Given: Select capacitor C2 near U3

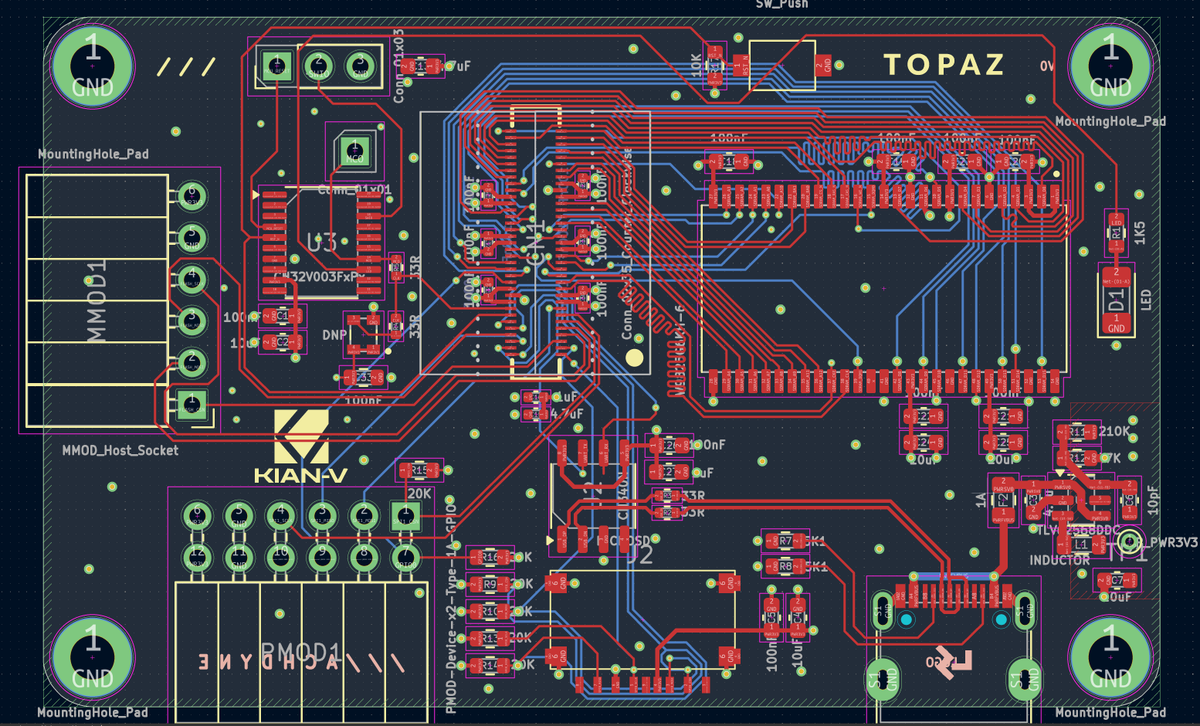Looking at the screenshot, I should [281, 342].
